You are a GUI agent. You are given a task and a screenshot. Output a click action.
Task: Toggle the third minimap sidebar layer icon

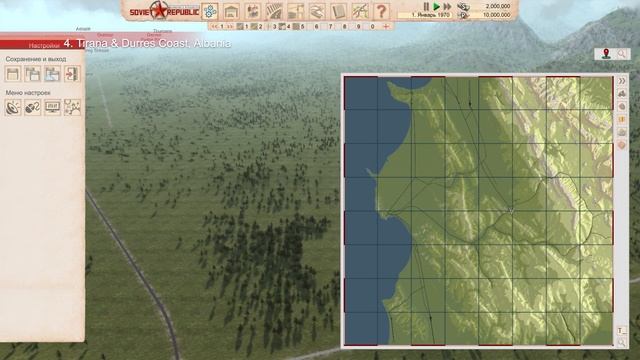(x=621, y=107)
